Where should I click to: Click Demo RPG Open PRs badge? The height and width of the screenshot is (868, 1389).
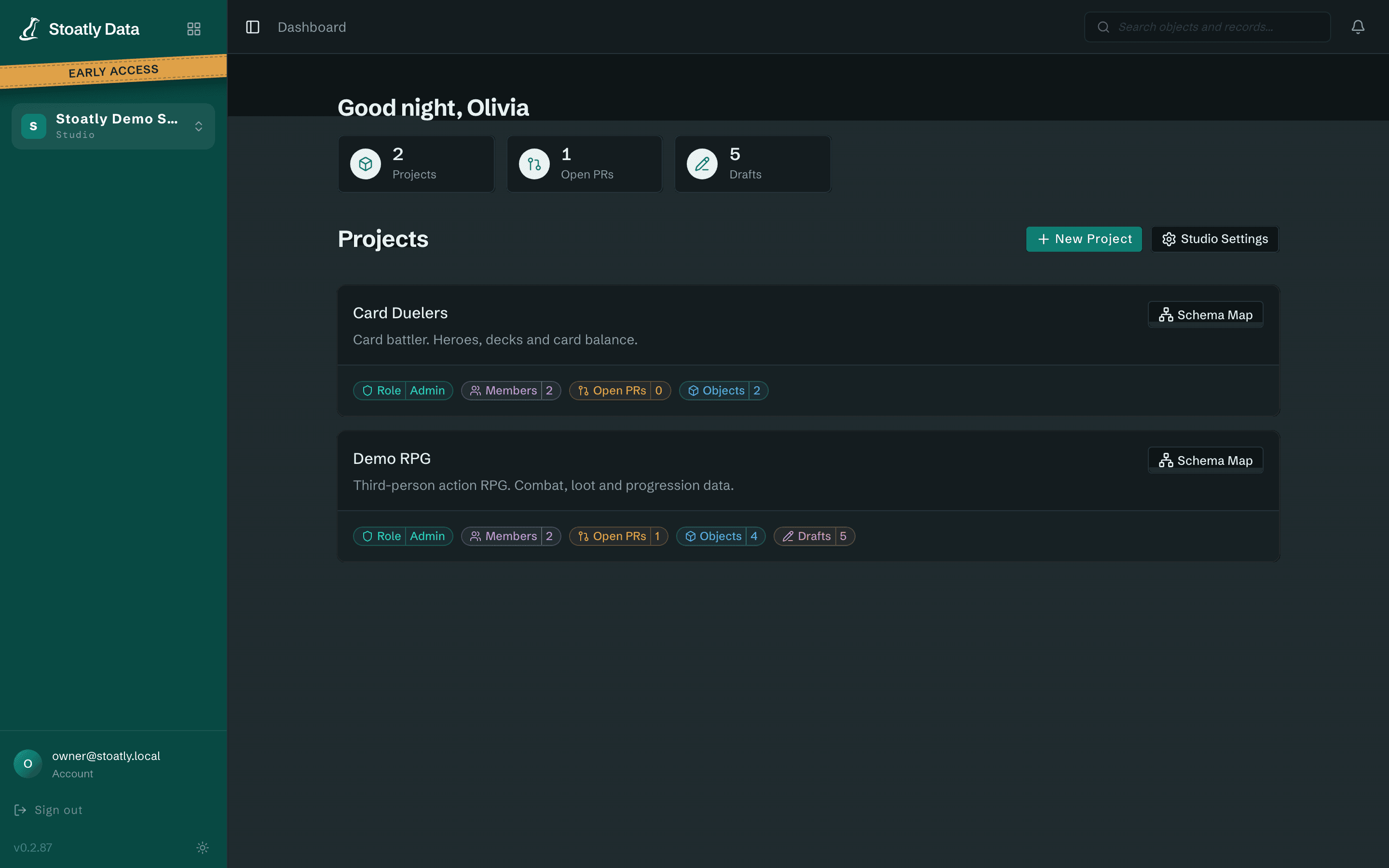[x=619, y=536]
